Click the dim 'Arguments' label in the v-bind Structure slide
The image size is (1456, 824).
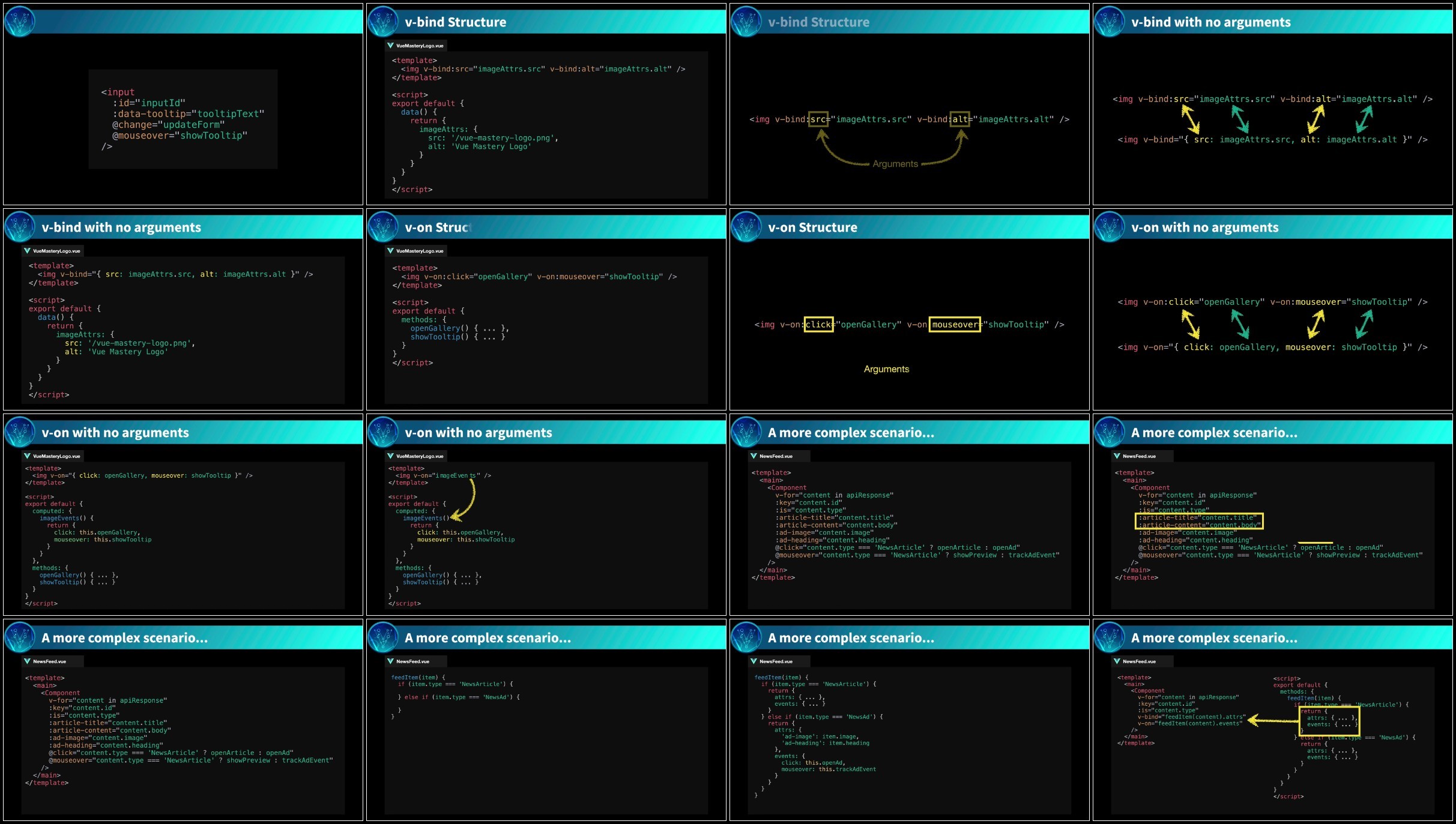(895, 164)
